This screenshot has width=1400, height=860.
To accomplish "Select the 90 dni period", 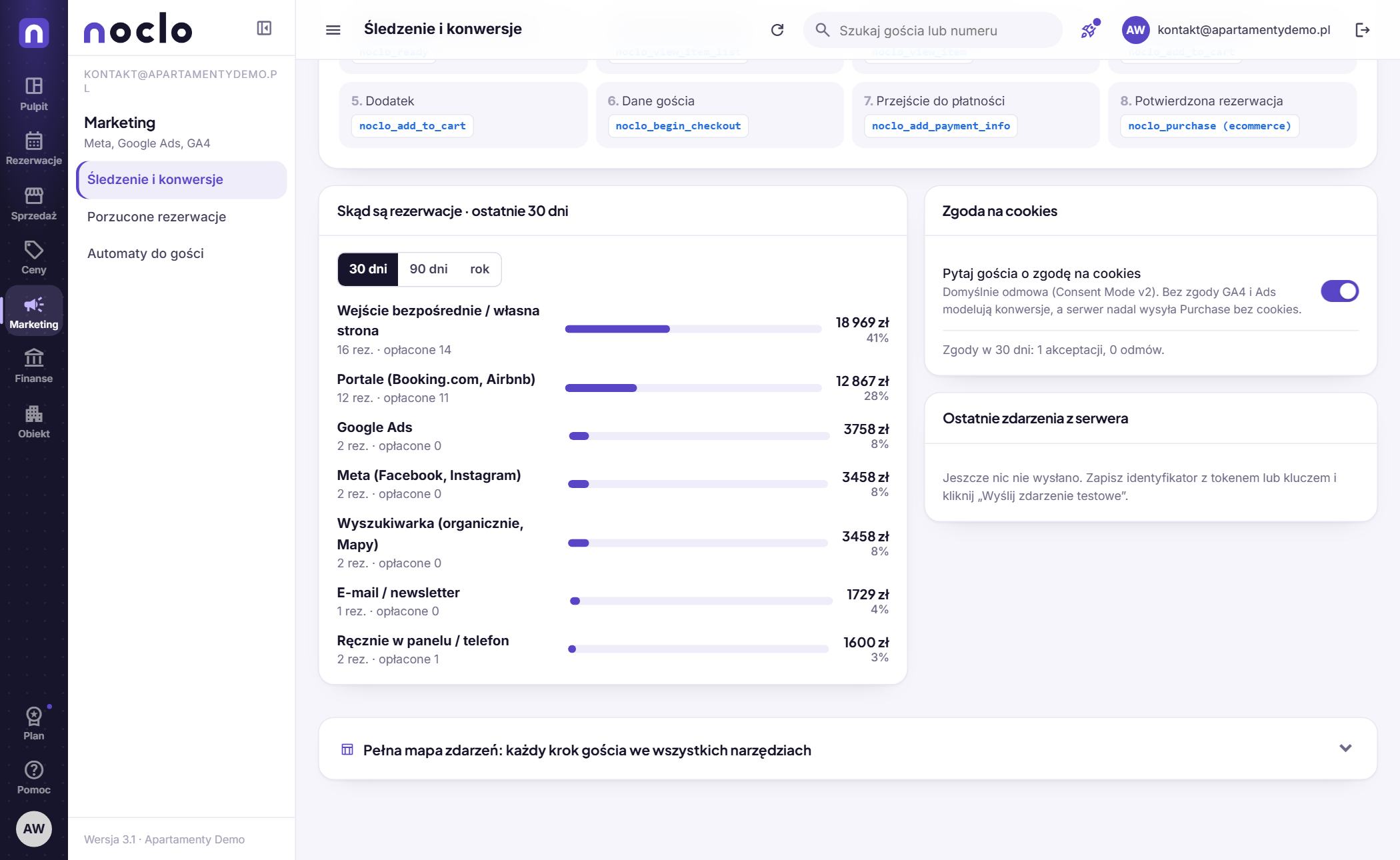I will click(428, 269).
